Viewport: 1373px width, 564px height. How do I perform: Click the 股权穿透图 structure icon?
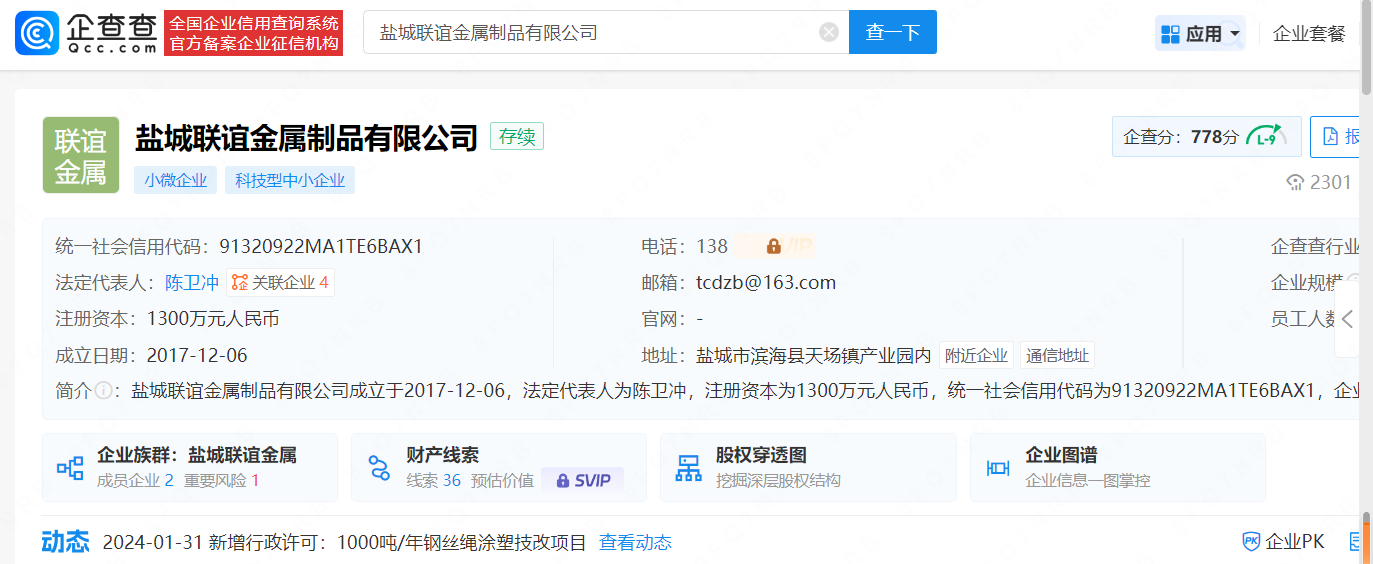tap(688, 467)
